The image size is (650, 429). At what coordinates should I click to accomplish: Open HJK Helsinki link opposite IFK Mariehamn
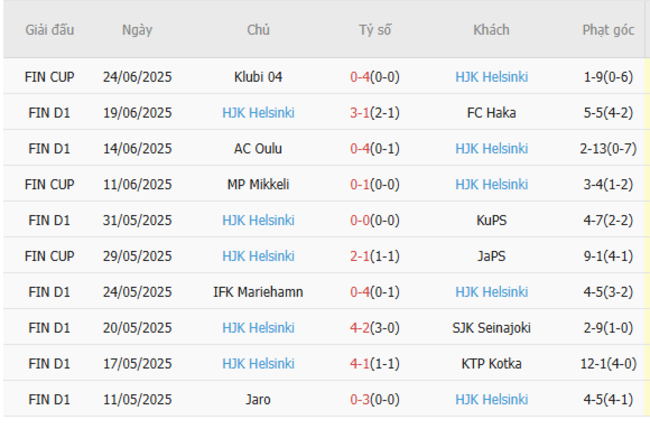click(491, 293)
